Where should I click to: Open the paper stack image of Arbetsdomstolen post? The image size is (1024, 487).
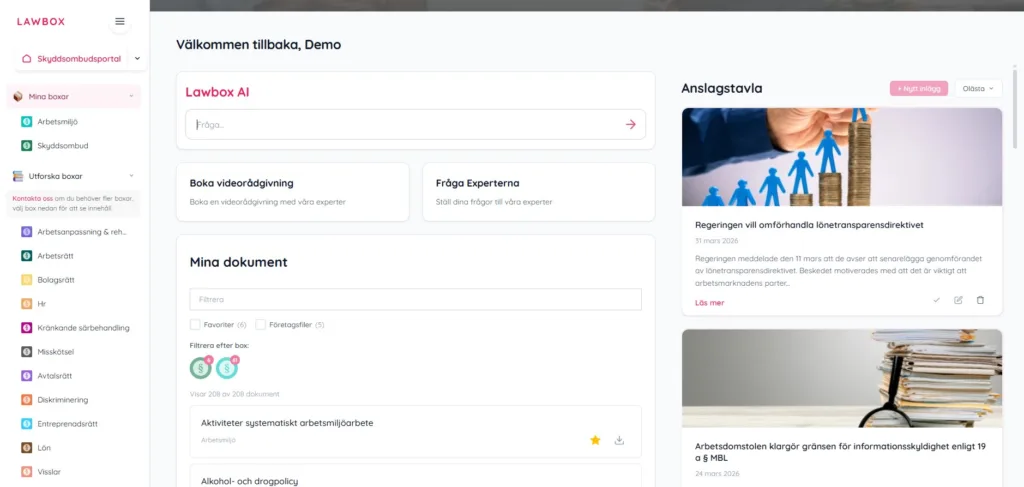point(842,379)
